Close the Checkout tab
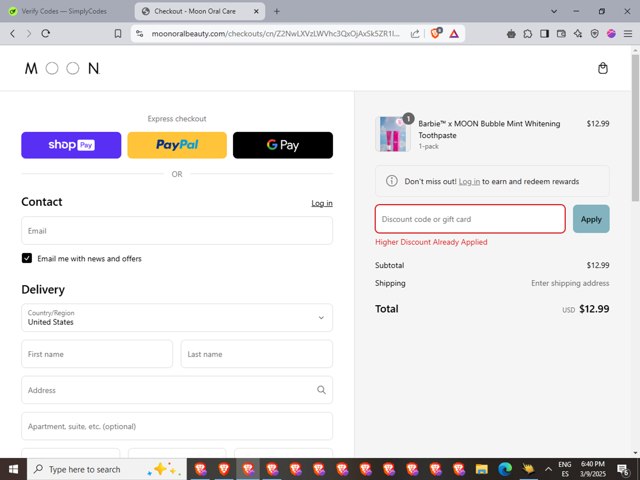 click(x=256, y=11)
